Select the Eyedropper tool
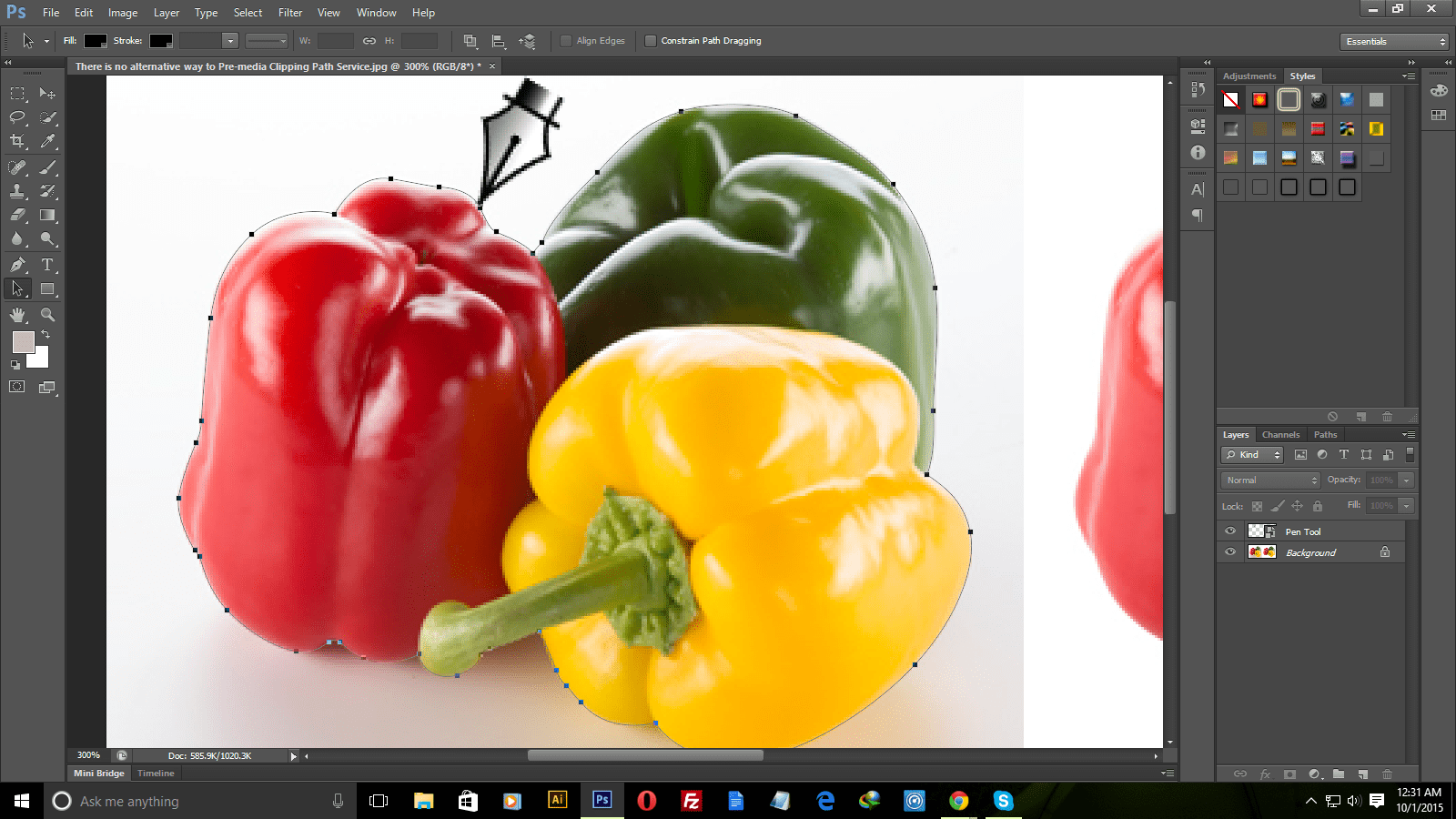This screenshot has height=819, width=1456. point(47,141)
